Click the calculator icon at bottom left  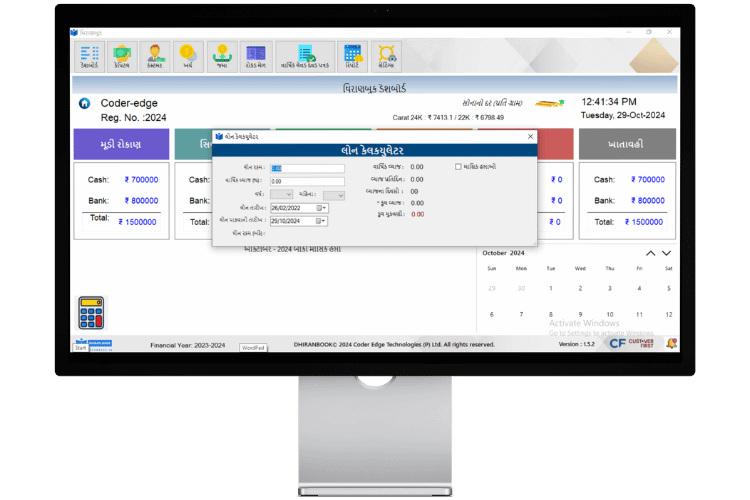(92, 311)
